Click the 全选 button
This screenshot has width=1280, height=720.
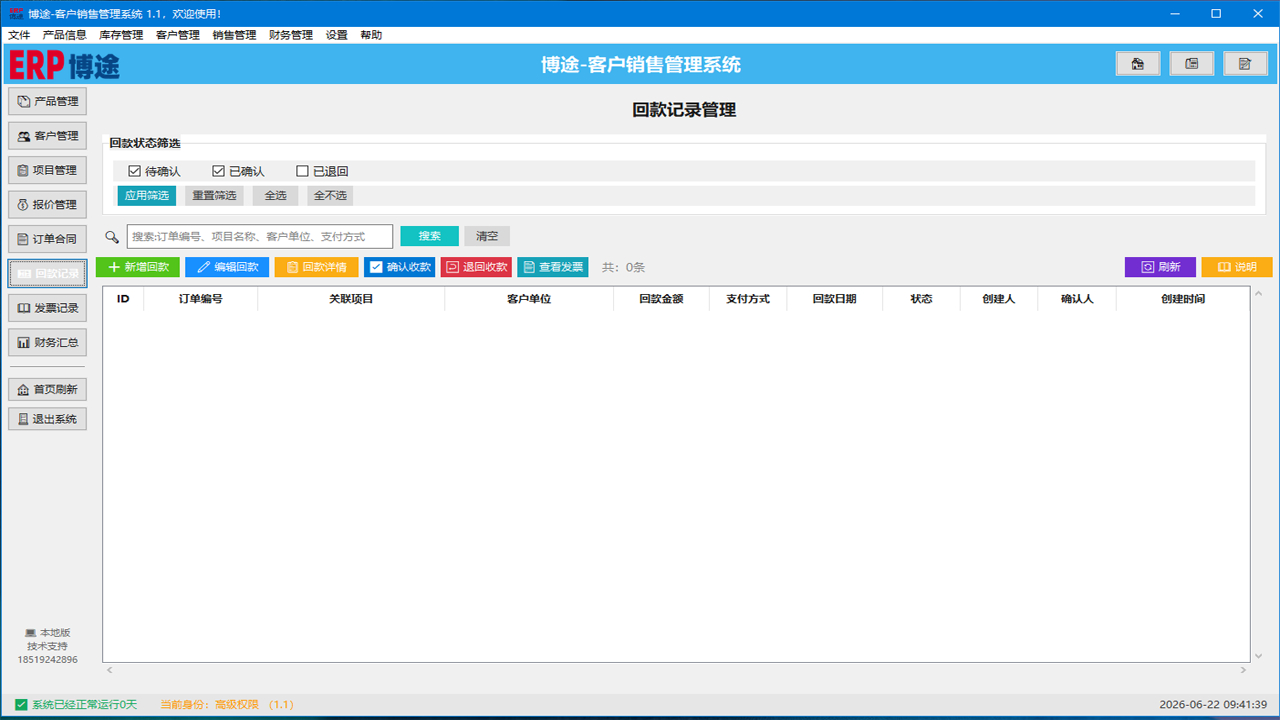(x=275, y=196)
